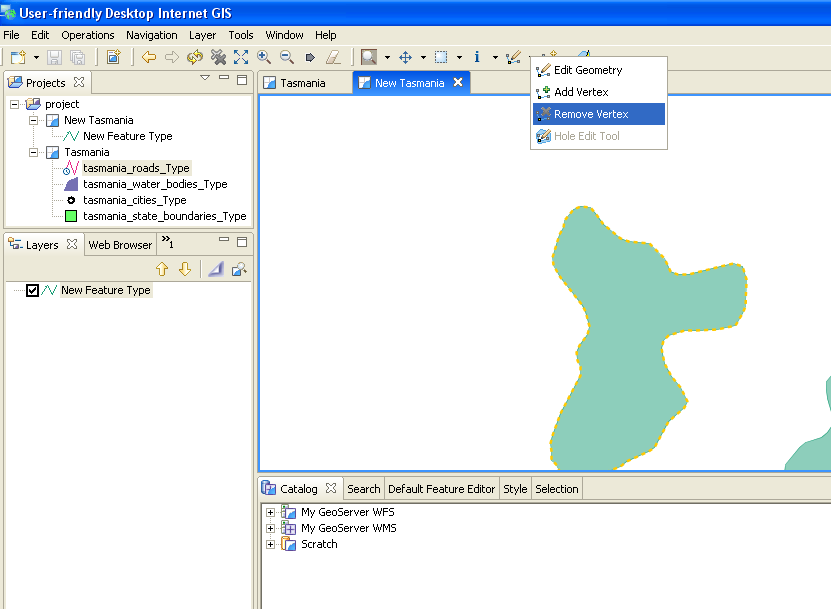
Task: Expand the My GeoServer WFS catalog entry
Action: coord(270,512)
